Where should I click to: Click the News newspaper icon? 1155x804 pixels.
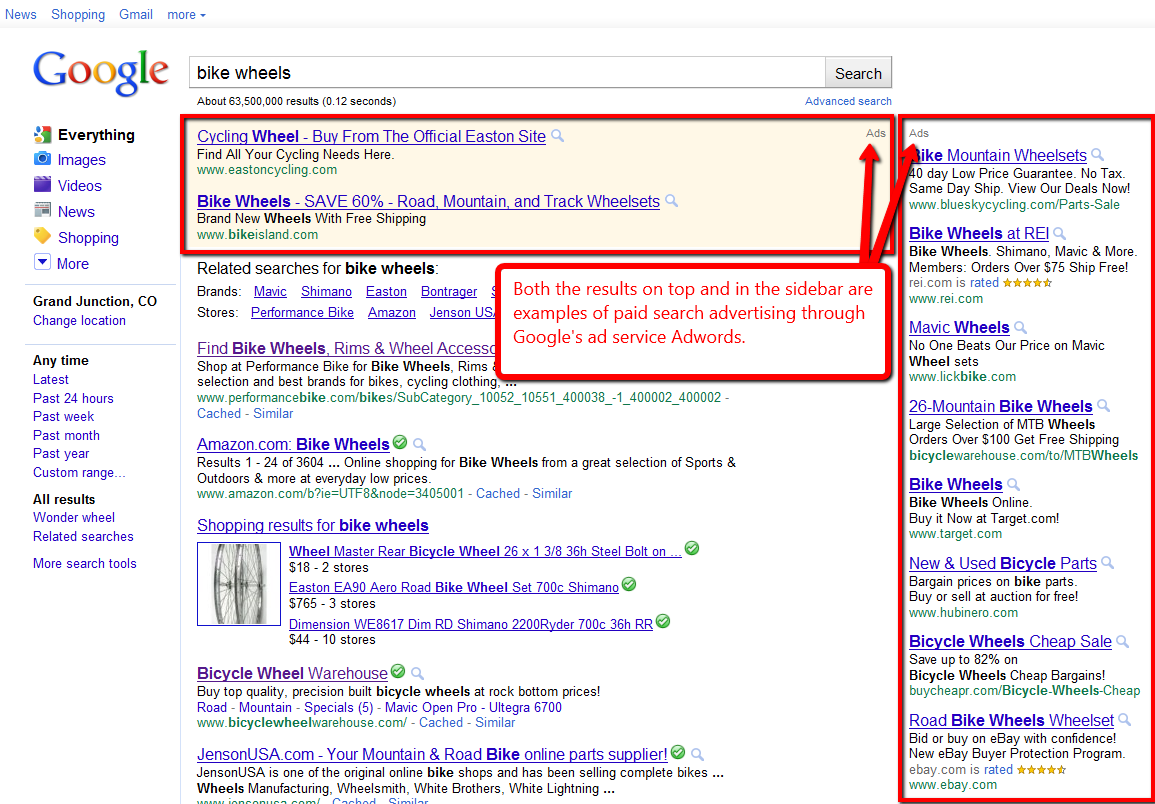pyautogui.click(x=42, y=210)
